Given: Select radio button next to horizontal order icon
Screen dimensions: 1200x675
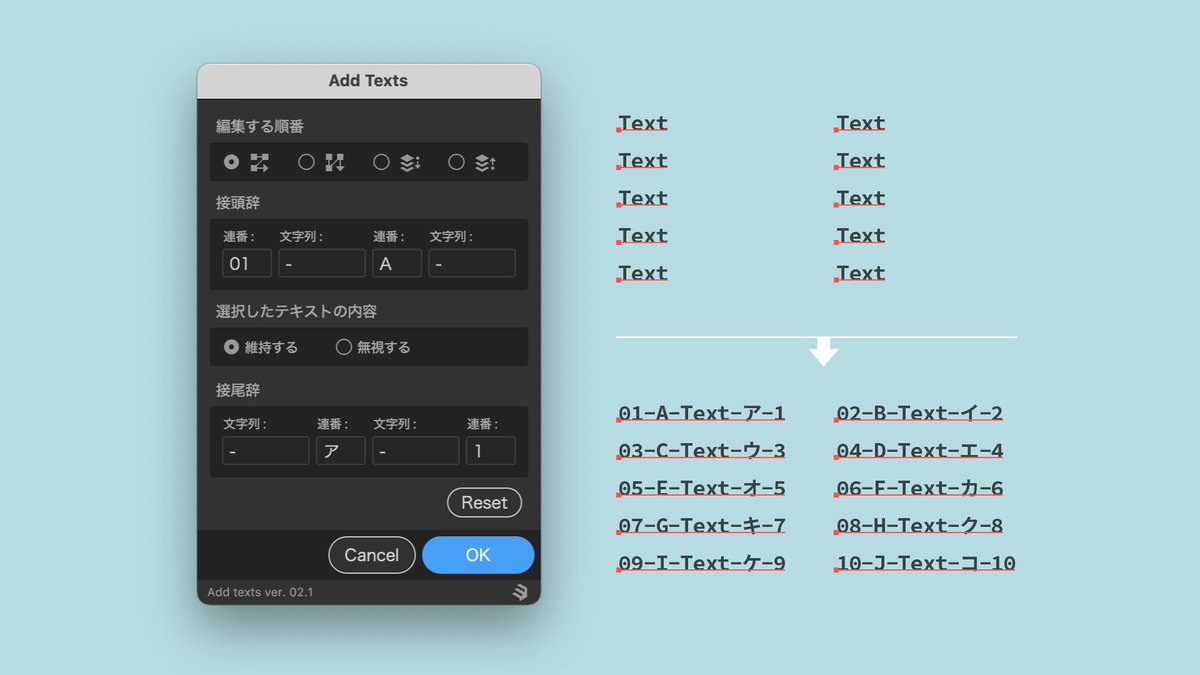Looking at the screenshot, I should coord(229,161).
